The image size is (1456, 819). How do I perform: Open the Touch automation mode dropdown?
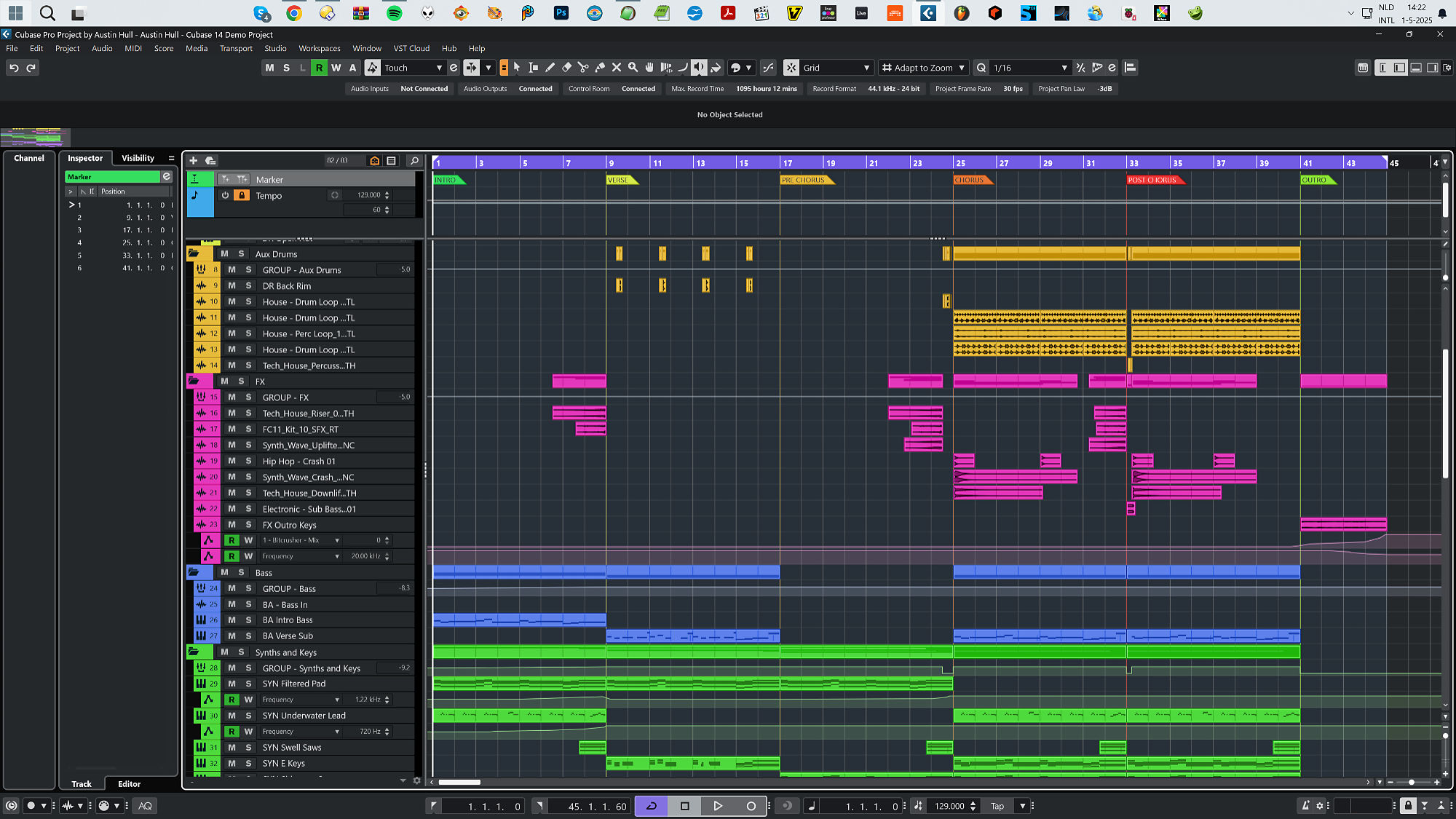tap(439, 68)
